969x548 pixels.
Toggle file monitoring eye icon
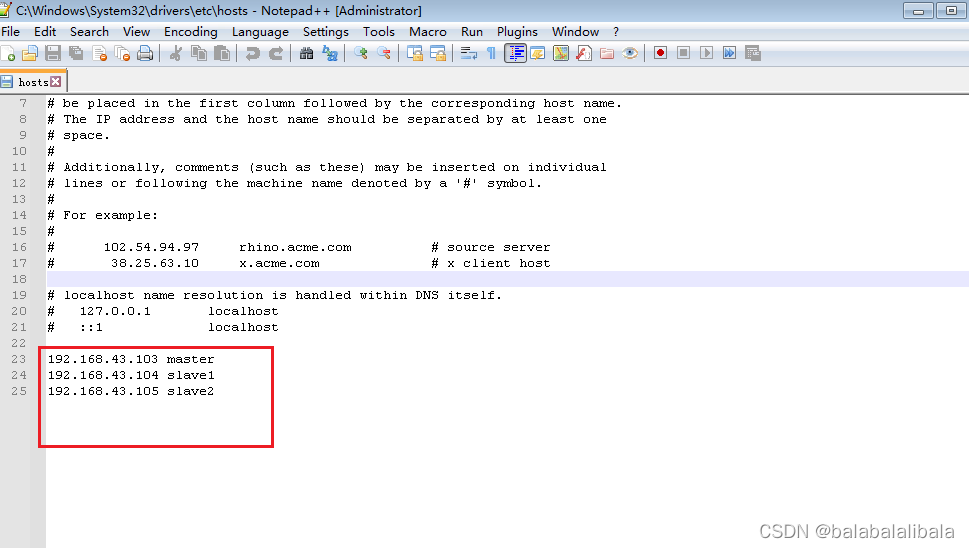[x=630, y=54]
